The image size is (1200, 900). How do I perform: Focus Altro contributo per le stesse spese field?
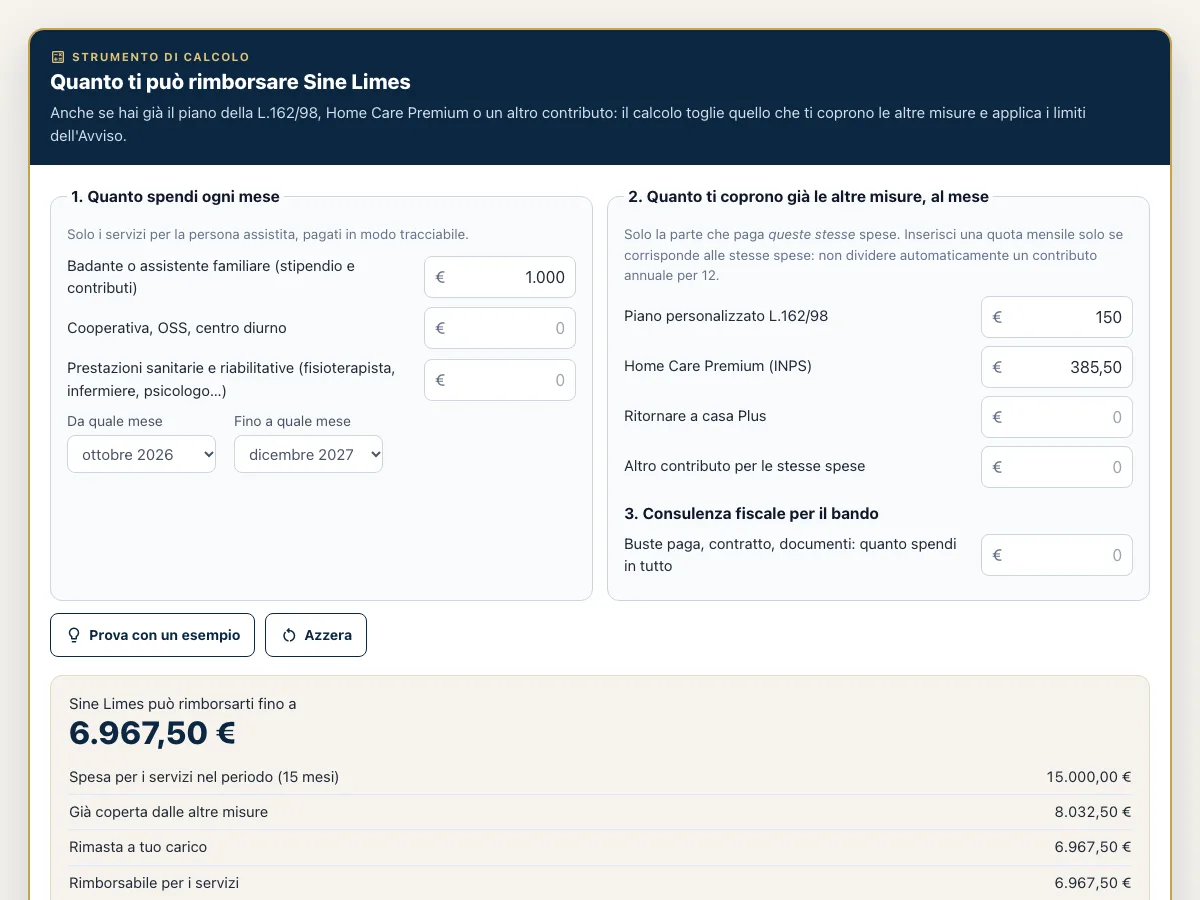pyautogui.click(x=1057, y=467)
